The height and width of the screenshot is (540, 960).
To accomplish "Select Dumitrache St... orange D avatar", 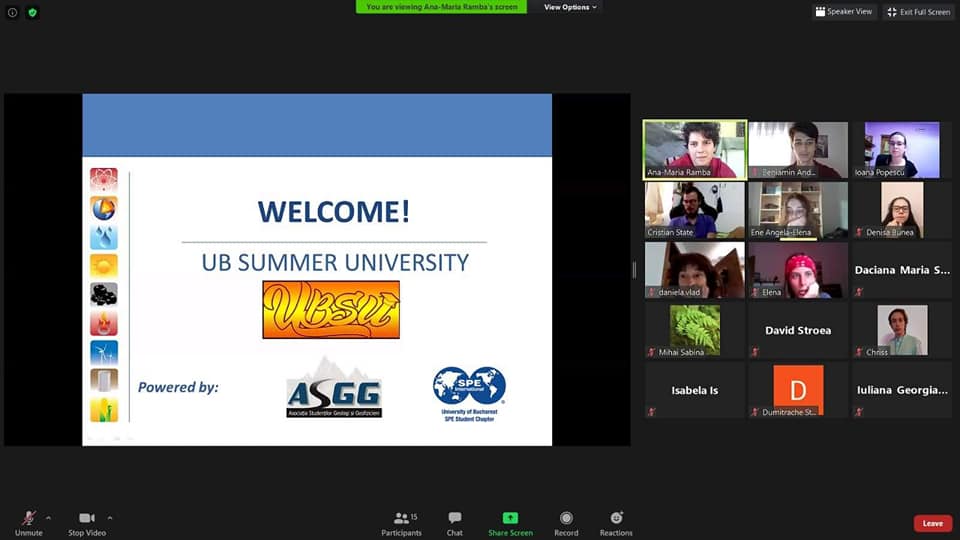I will click(x=798, y=390).
